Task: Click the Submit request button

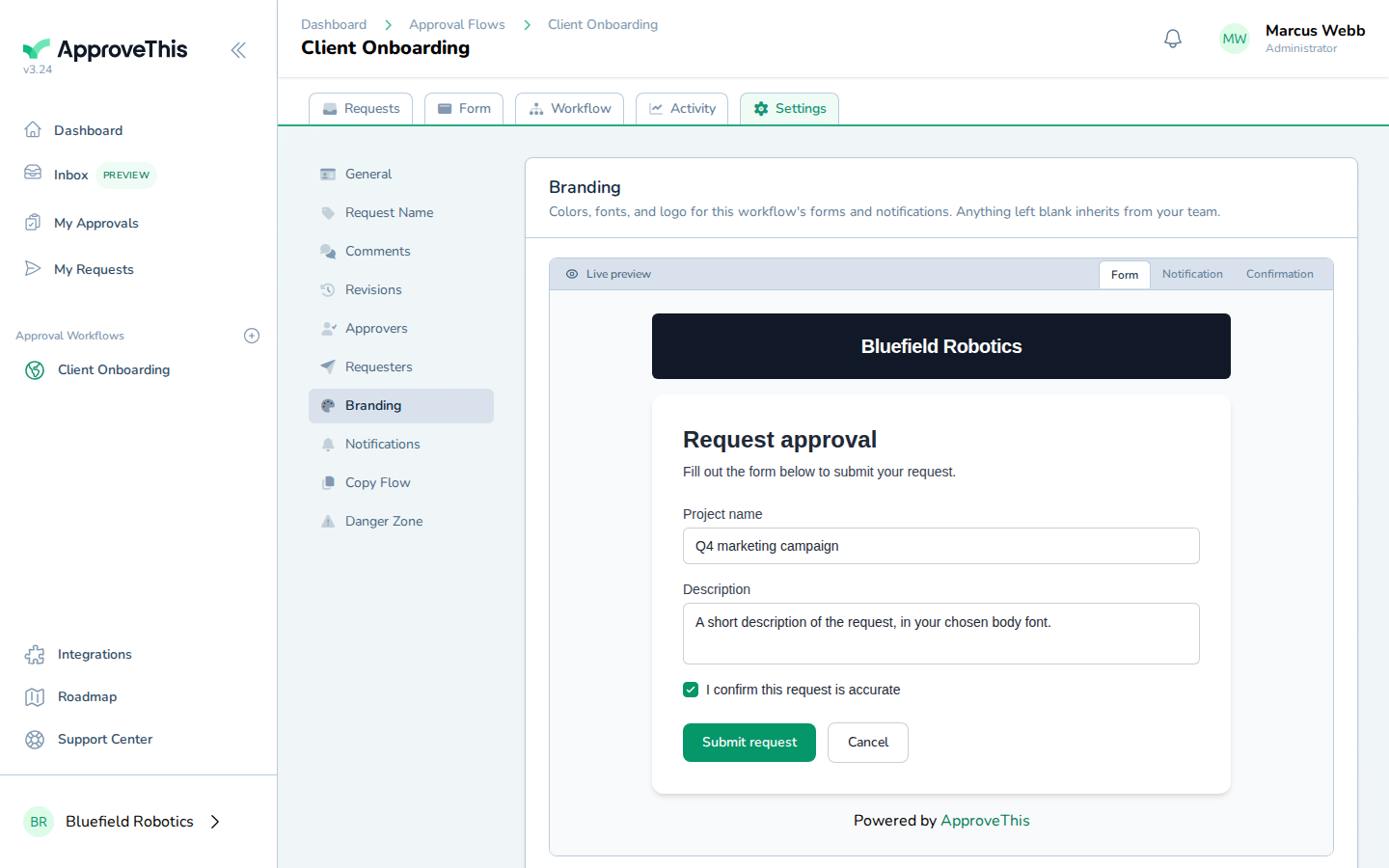Action: tap(749, 743)
